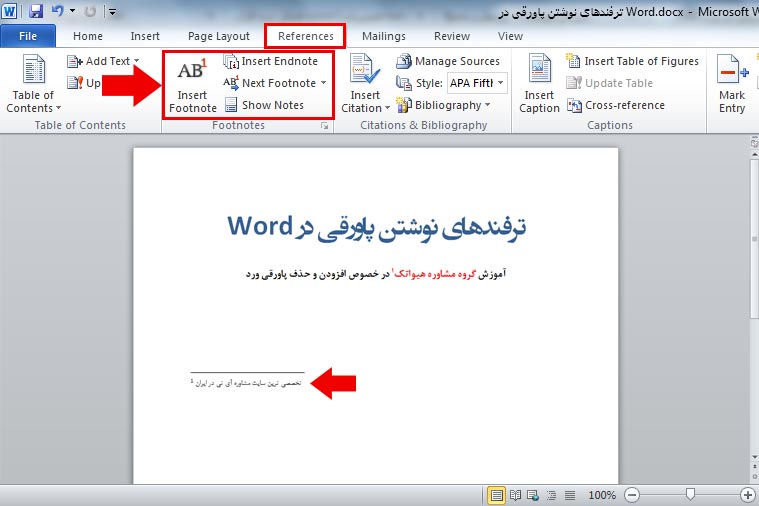Zoom out with the minus button
The width and height of the screenshot is (759, 506).
[x=632, y=495]
